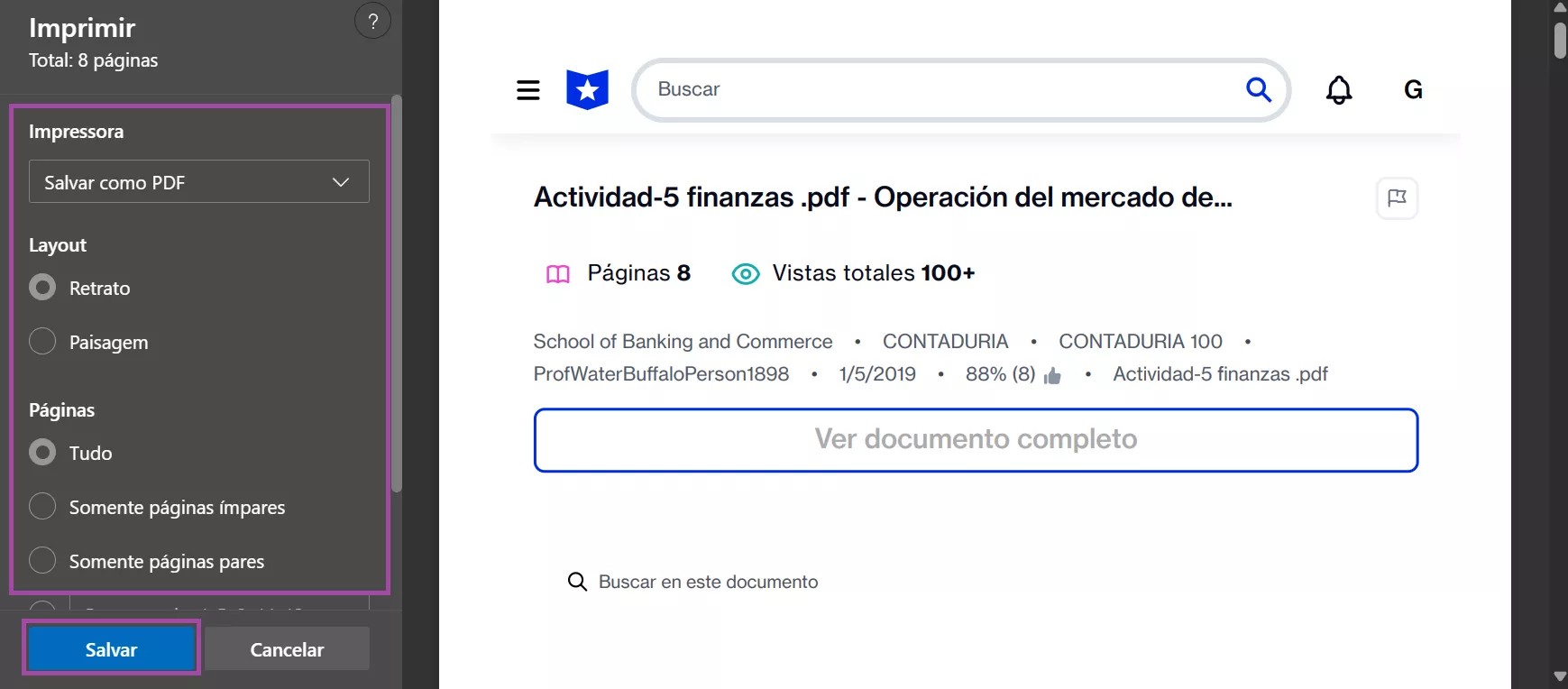The image size is (1568, 689).
Task: Open notifications via the bell icon
Action: pos(1339,89)
